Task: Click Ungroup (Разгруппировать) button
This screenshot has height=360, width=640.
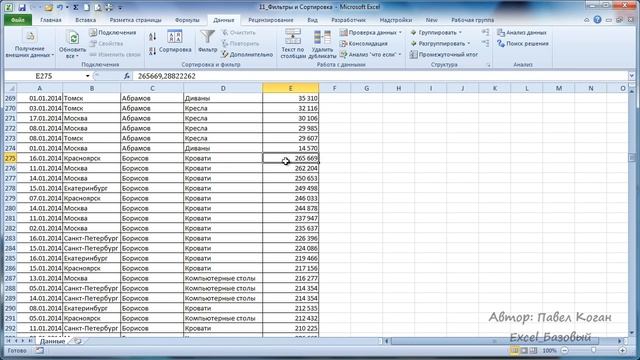Action: [x=440, y=43]
